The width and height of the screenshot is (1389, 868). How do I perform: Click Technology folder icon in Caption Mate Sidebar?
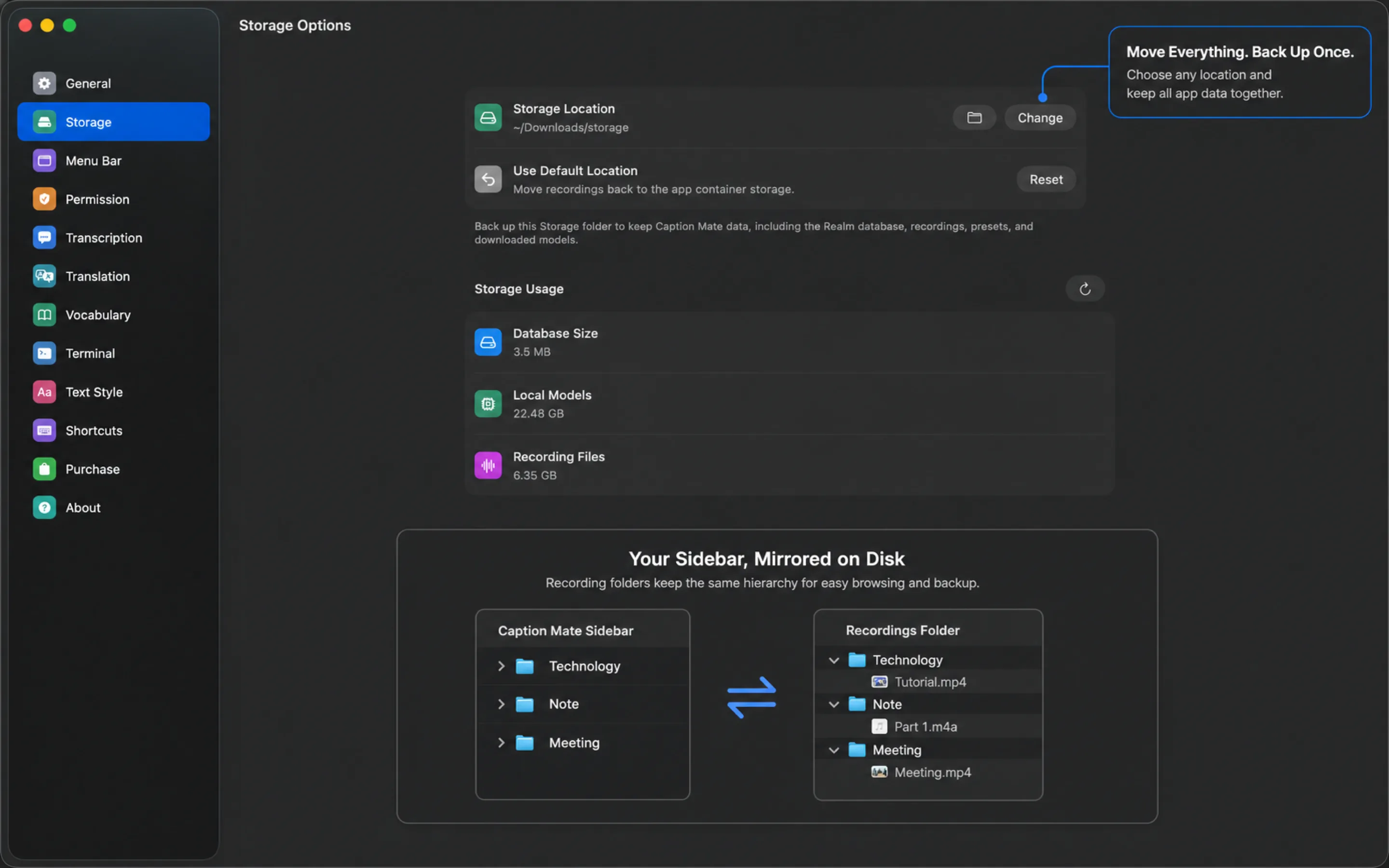coord(525,666)
